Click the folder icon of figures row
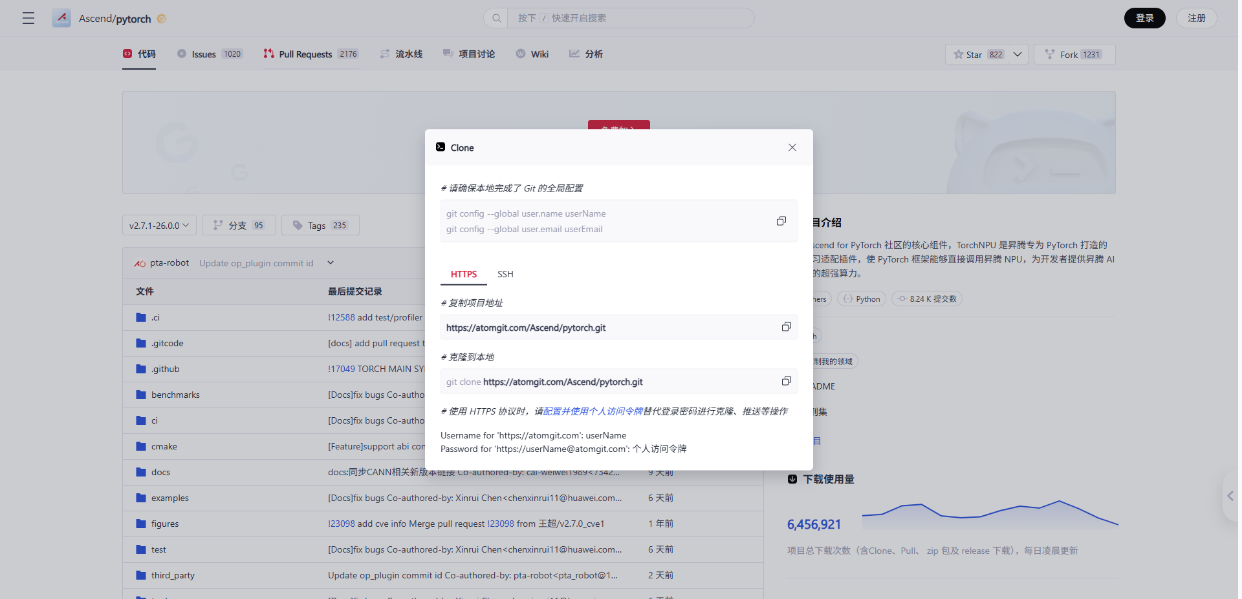Screen dimensions: 1242x599 pos(141,524)
